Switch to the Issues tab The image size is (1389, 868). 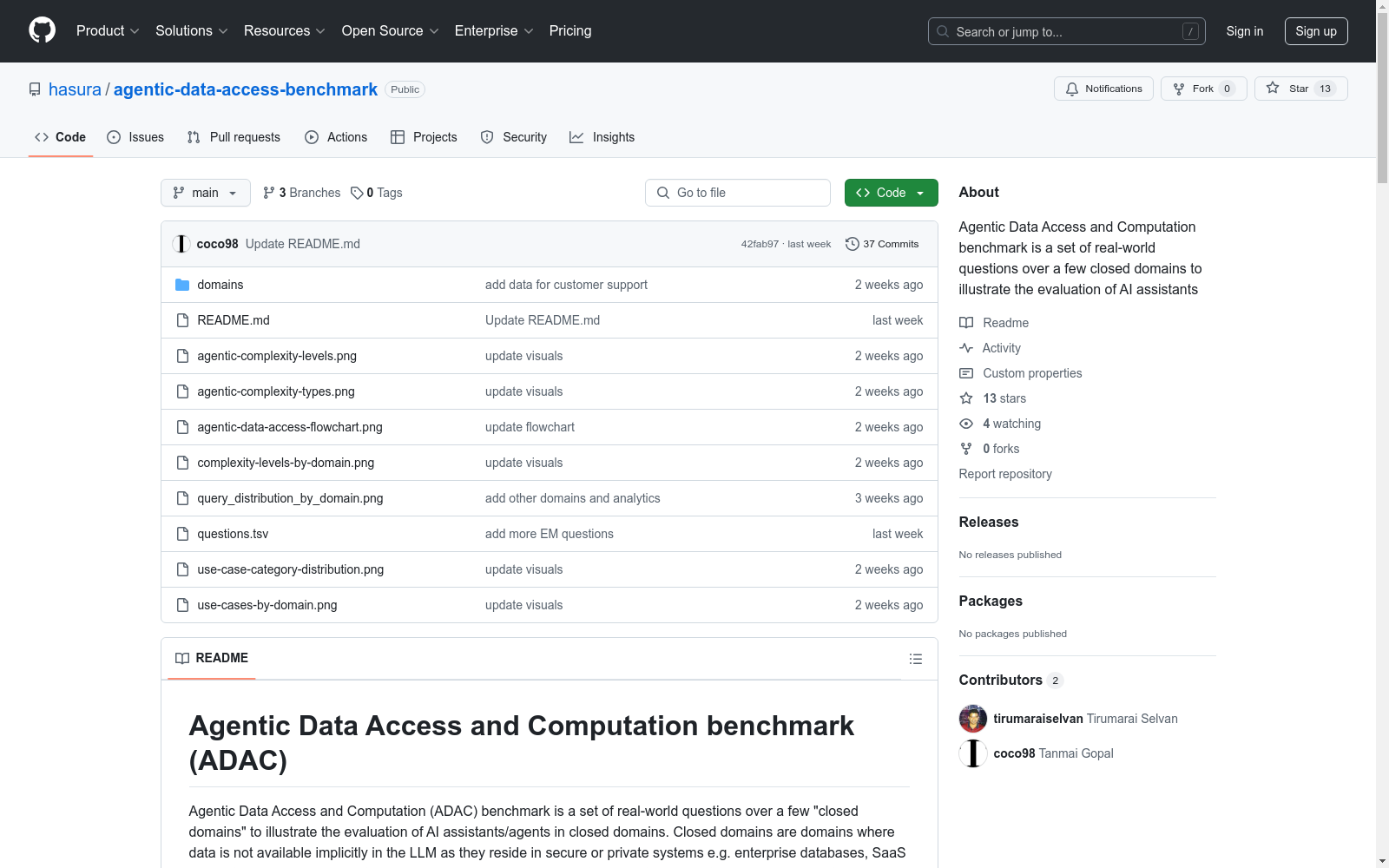[x=135, y=137]
